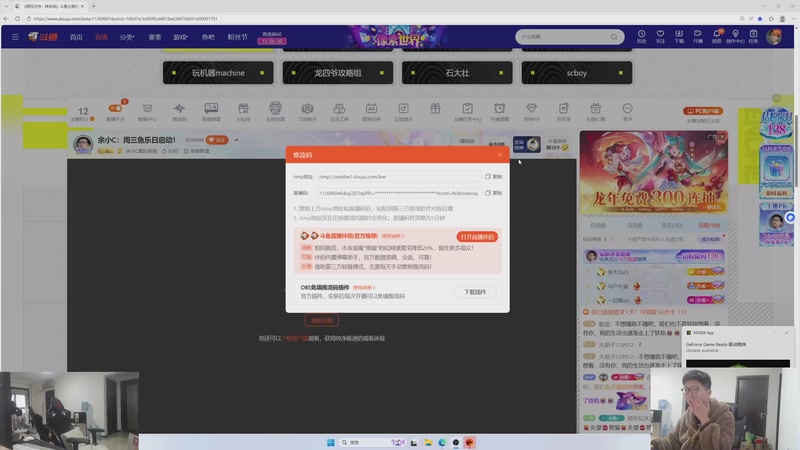Open 关注 heart icon in header
This screenshot has width=800, height=450.
click(x=660, y=36)
